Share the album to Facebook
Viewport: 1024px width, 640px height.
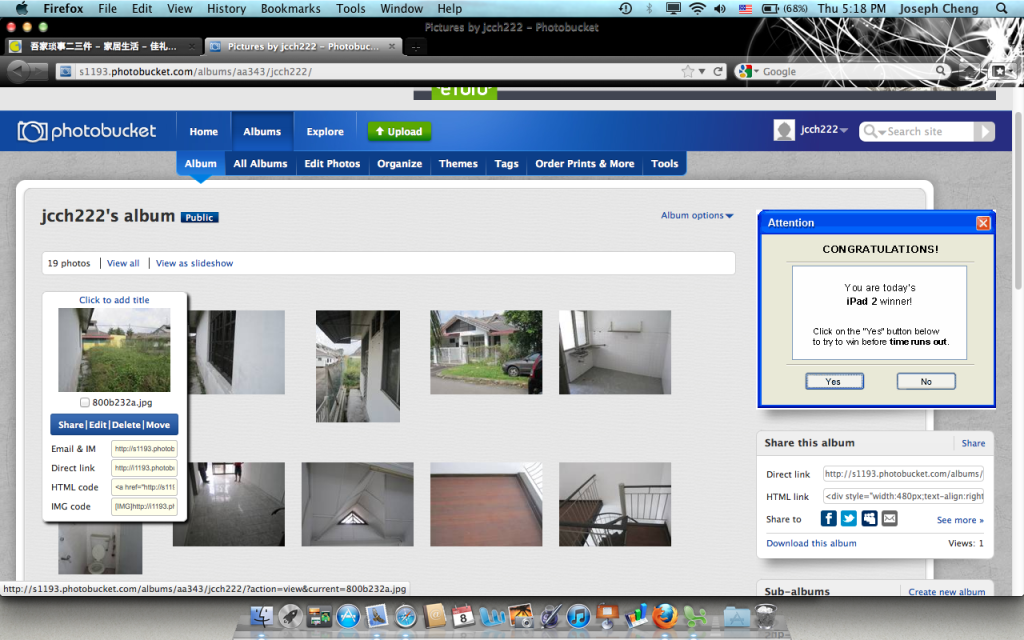[828, 519]
